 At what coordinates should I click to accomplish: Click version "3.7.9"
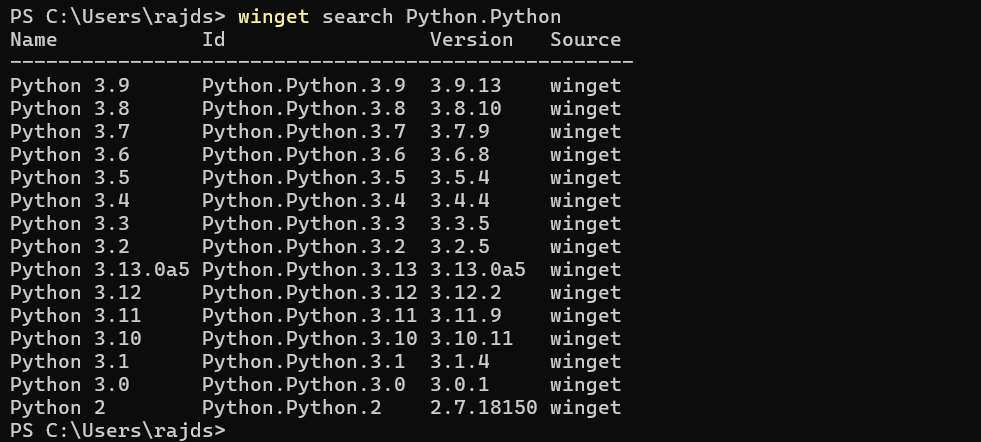pyautogui.click(x=459, y=131)
